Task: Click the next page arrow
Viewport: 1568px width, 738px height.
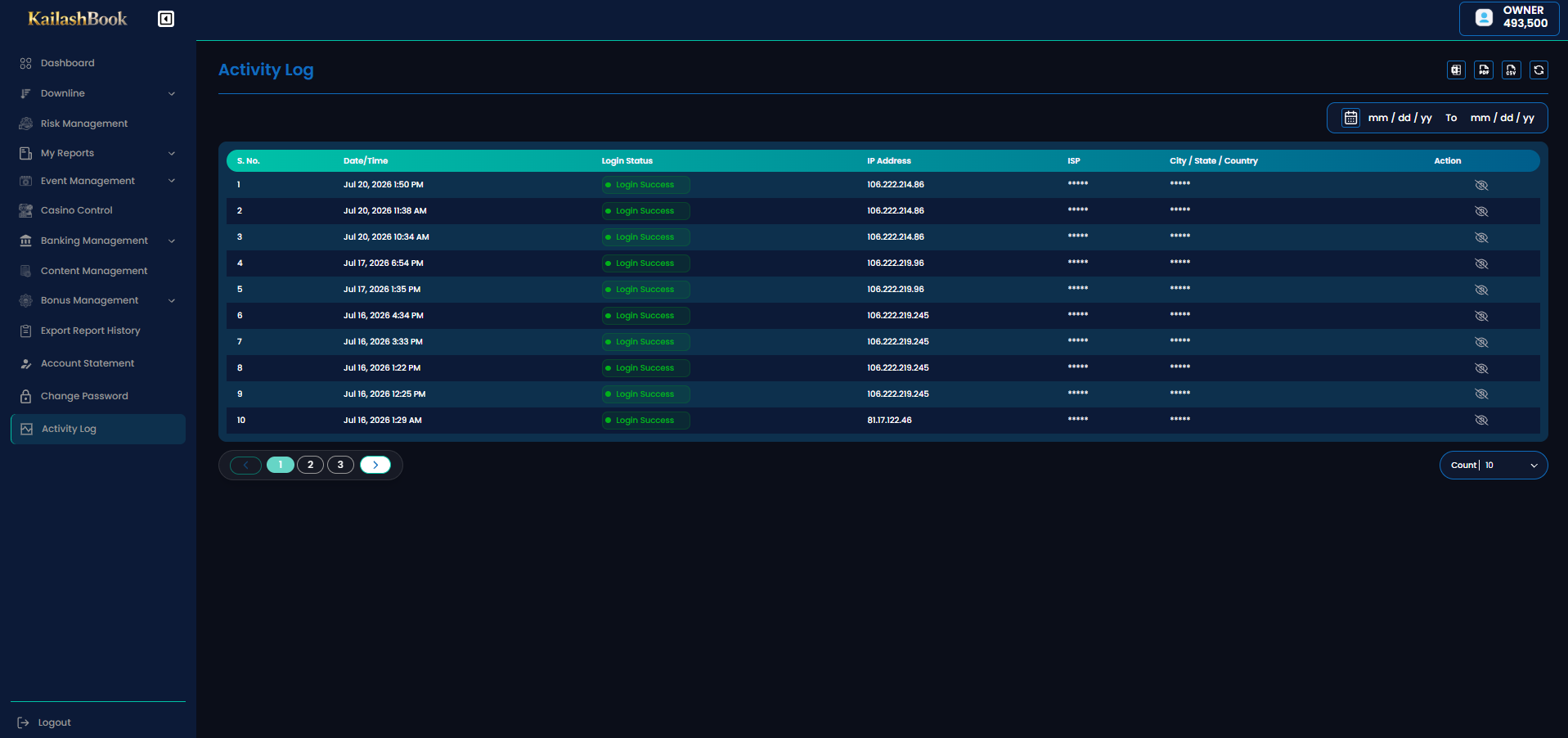Action: tap(375, 465)
